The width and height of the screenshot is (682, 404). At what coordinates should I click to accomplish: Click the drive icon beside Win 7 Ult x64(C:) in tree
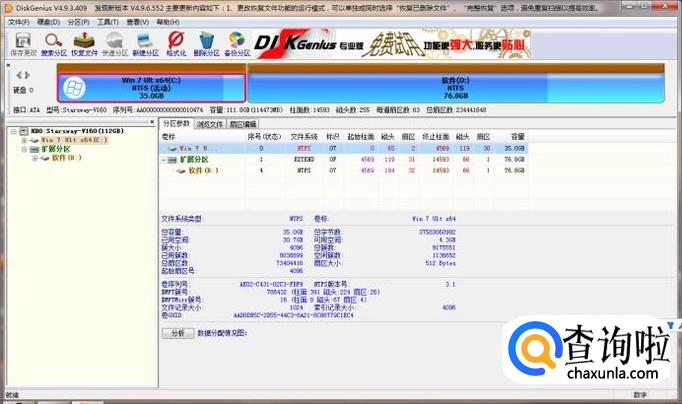pyautogui.click(x=34, y=140)
